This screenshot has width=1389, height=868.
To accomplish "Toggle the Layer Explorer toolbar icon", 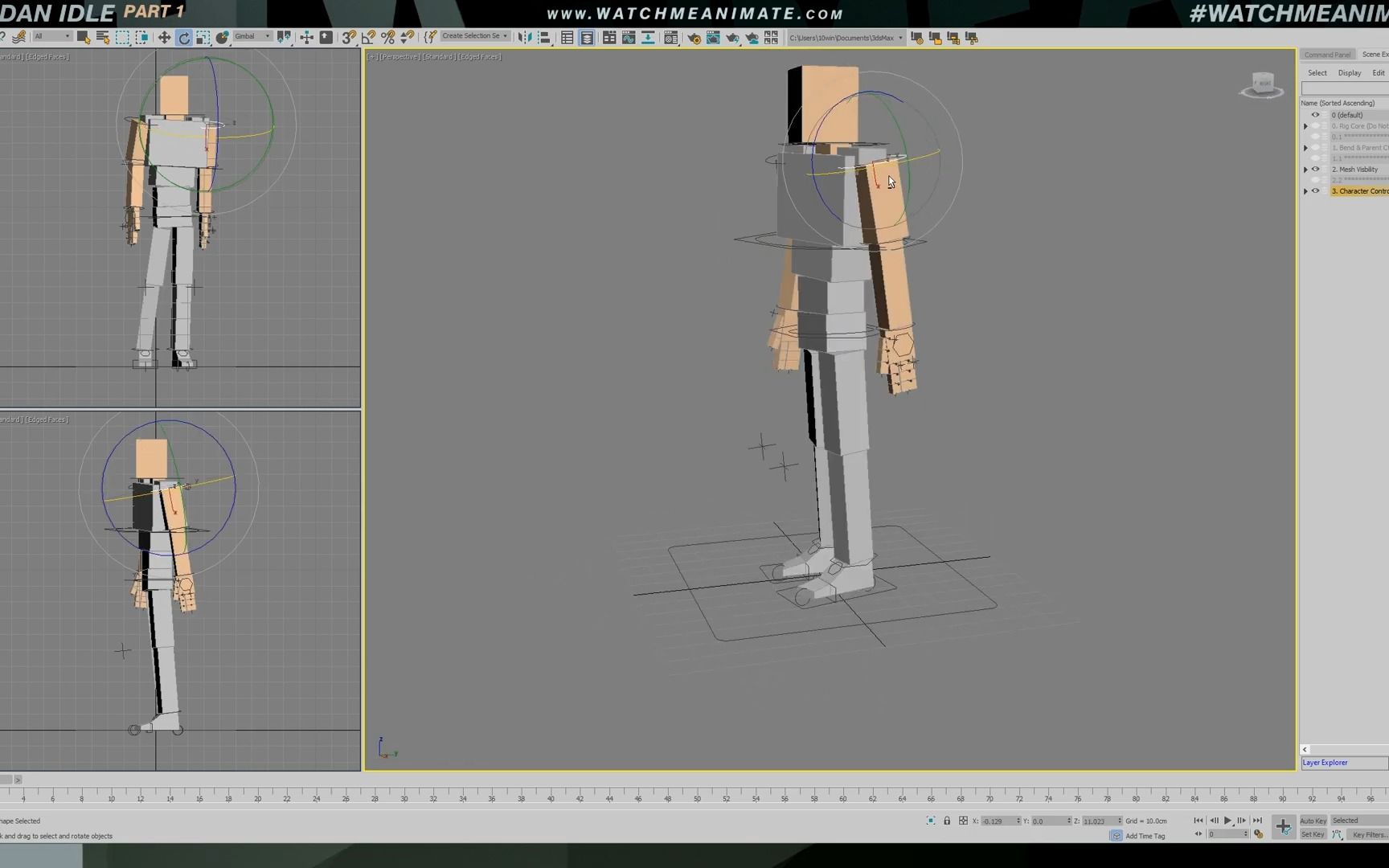I will (587, 37).
